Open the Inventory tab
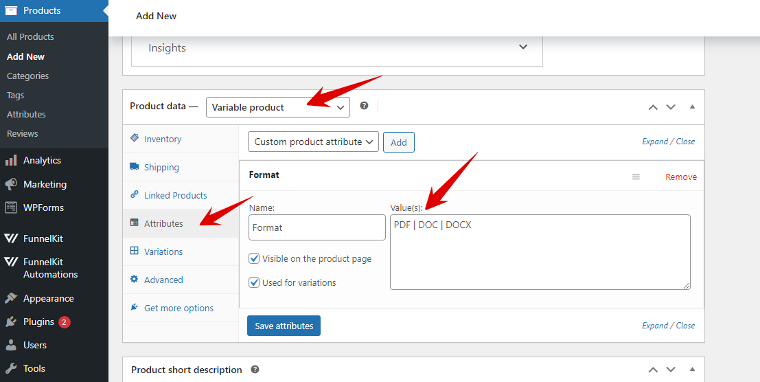Screen dimensions: 760x382 (181, 139)
